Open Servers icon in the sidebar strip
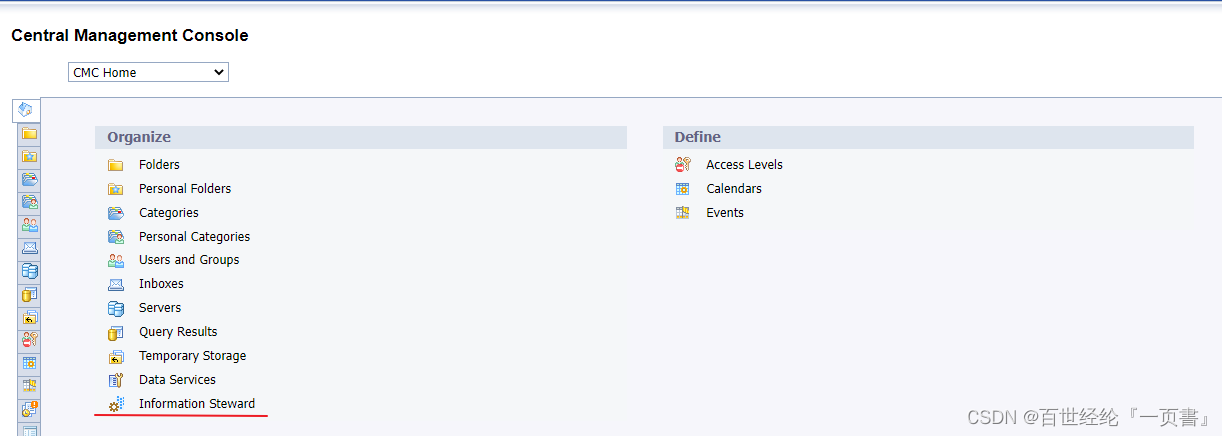 [30, 271]
